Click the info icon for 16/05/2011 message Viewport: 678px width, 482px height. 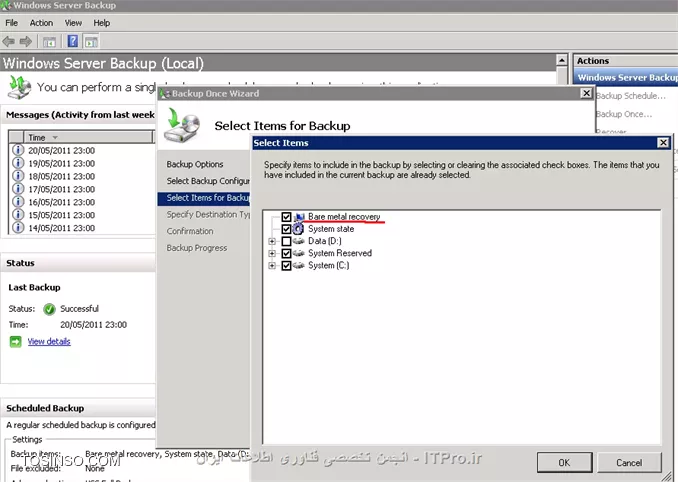18,202
